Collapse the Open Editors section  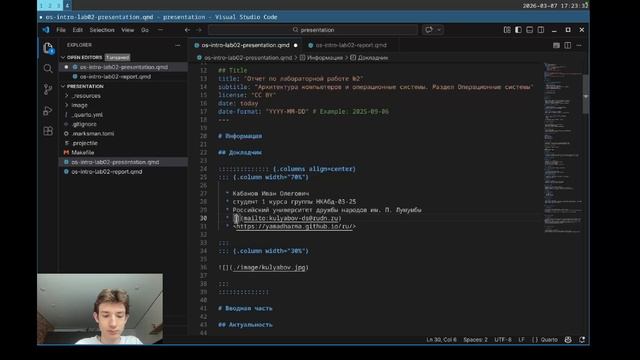click(63, 58)
